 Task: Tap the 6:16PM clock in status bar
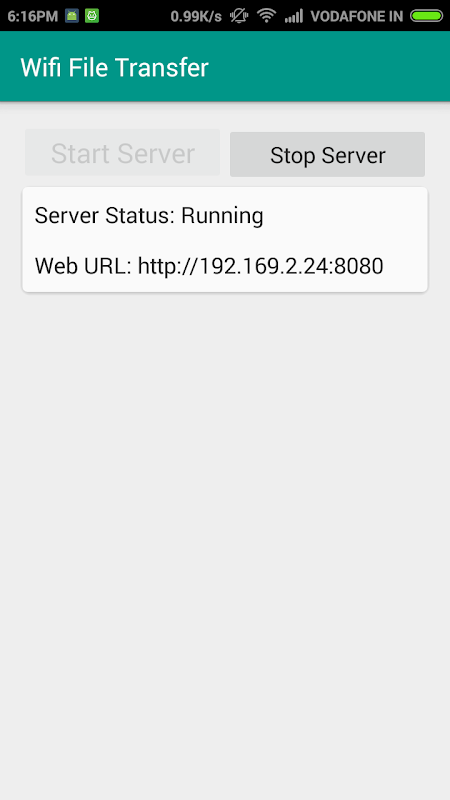click(33, 16)
